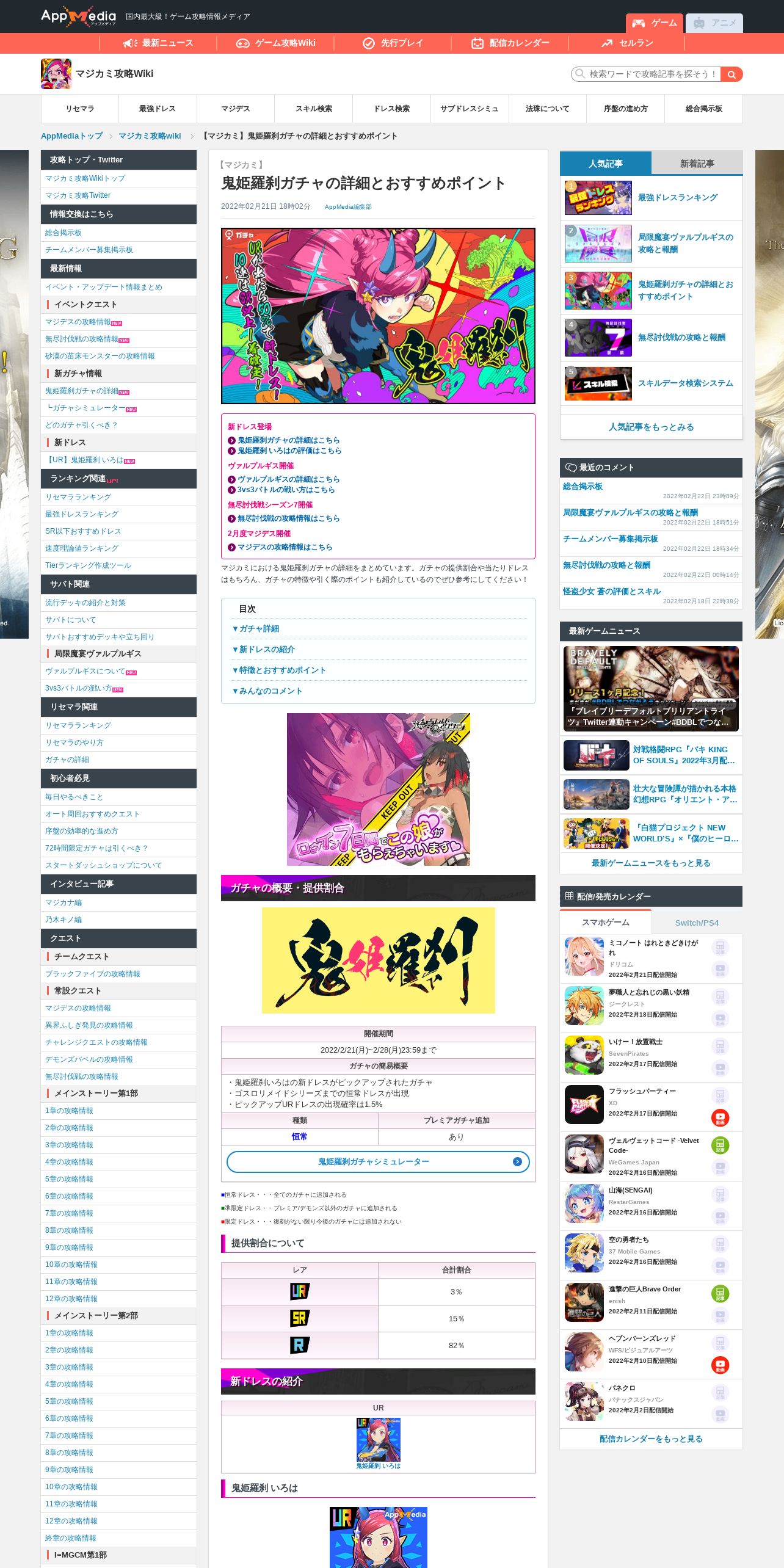Select the 人気記事 tab
Image resolution: width=784 pixels, height=1568 pixels.
click(605, 164)
